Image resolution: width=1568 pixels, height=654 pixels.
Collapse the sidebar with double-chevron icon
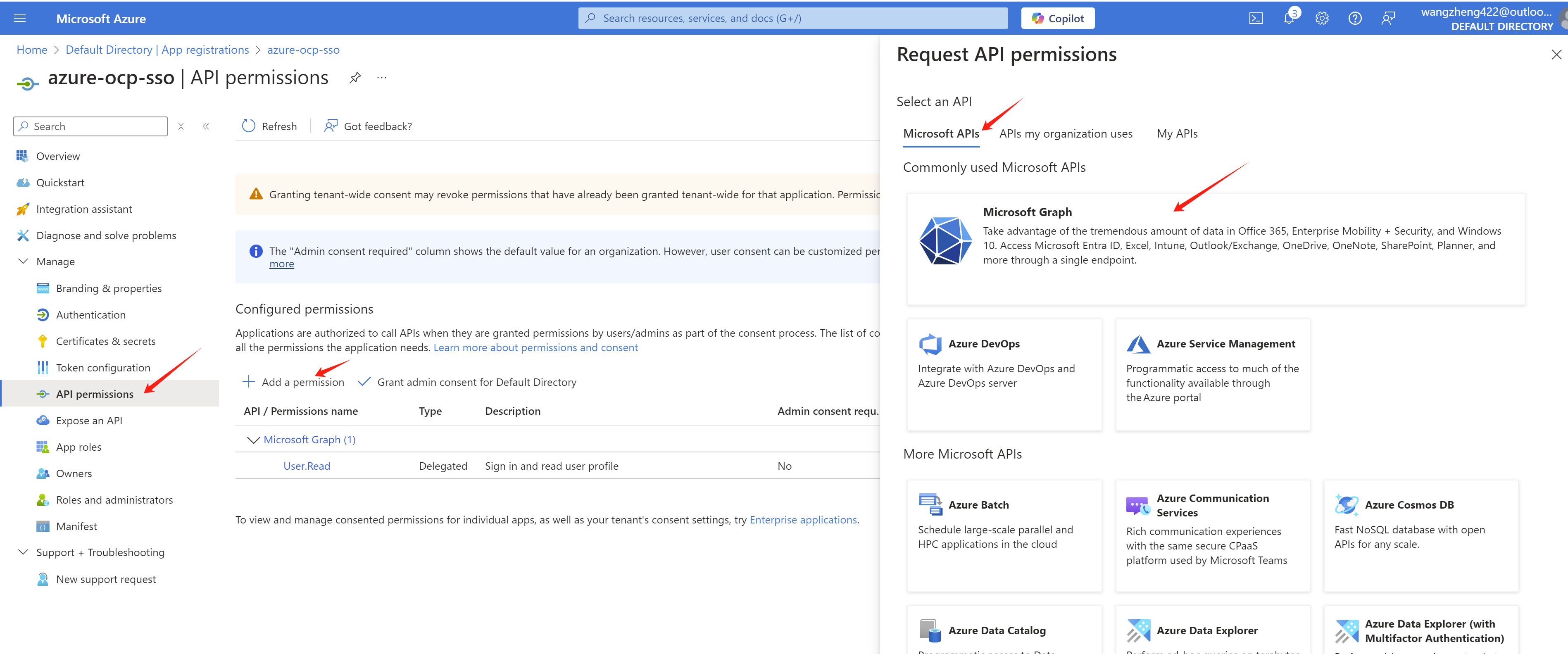206,126
